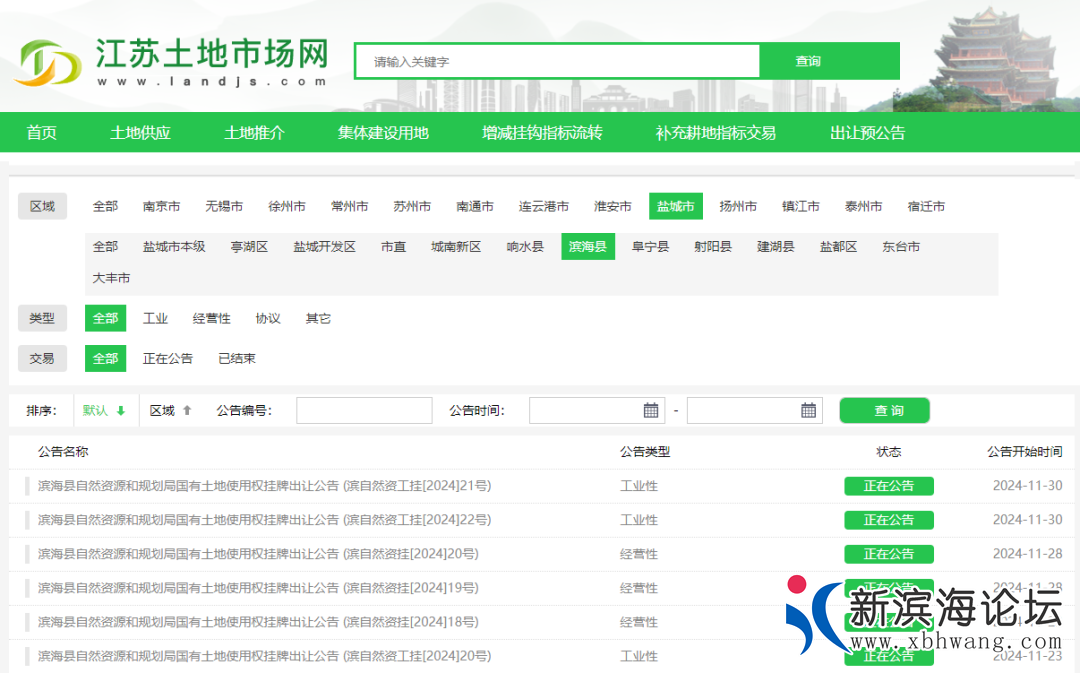
Task: Choose 苏州市 region filter
Action: pyautogui.click(x=412, y=206)
